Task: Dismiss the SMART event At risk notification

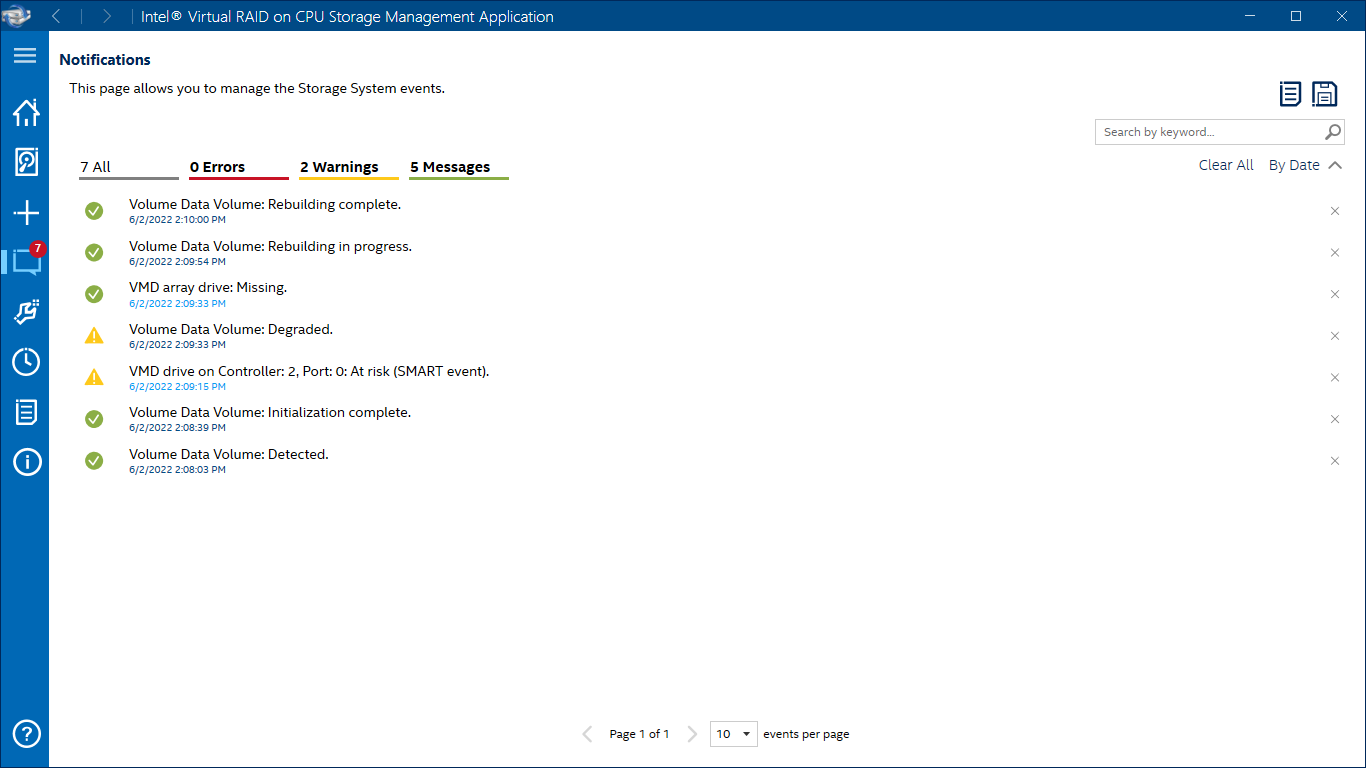Action: coord(1334,378)
